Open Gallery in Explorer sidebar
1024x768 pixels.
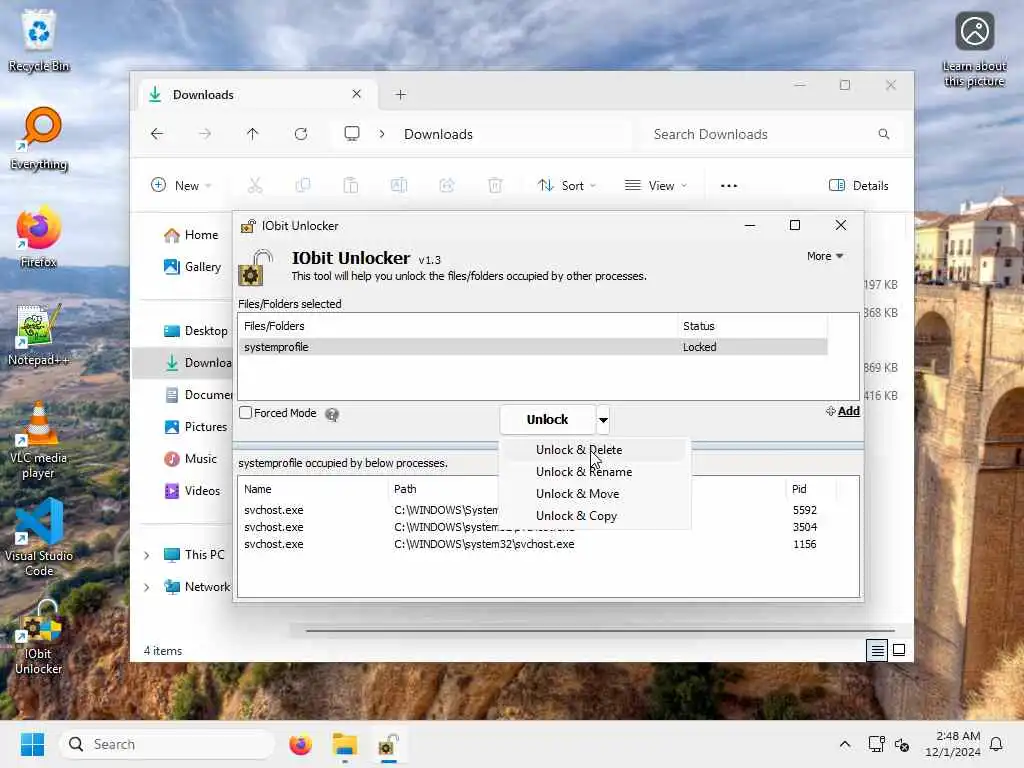tap(192, 266)
